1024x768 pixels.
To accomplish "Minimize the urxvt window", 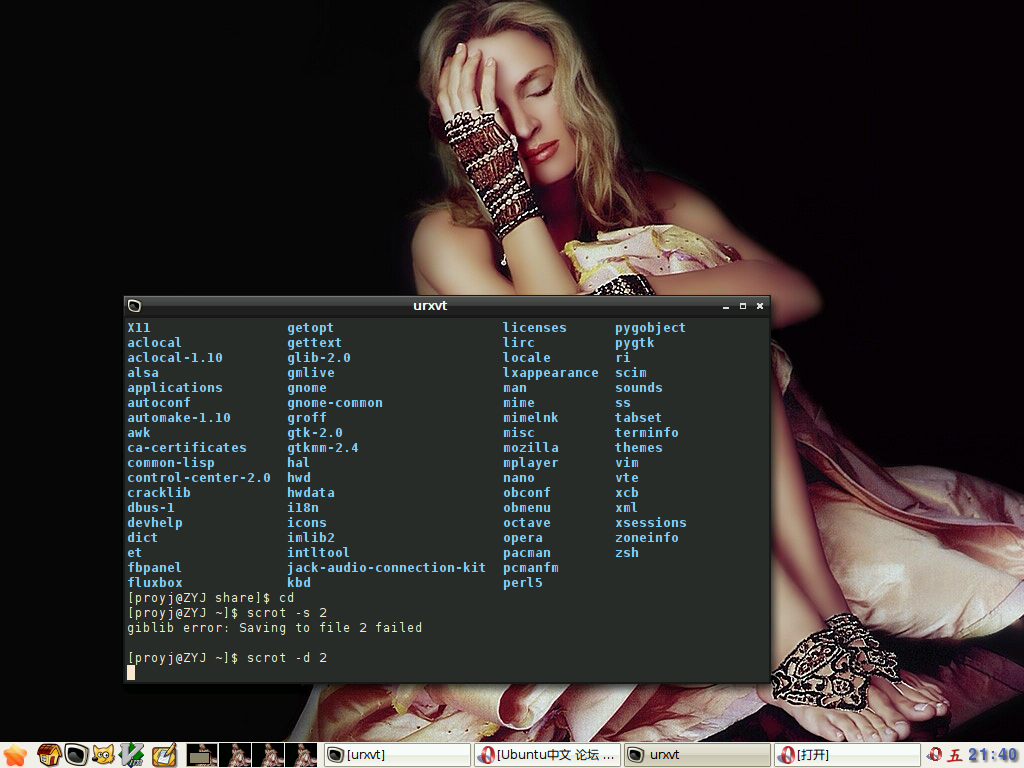I will pos(726,306).
